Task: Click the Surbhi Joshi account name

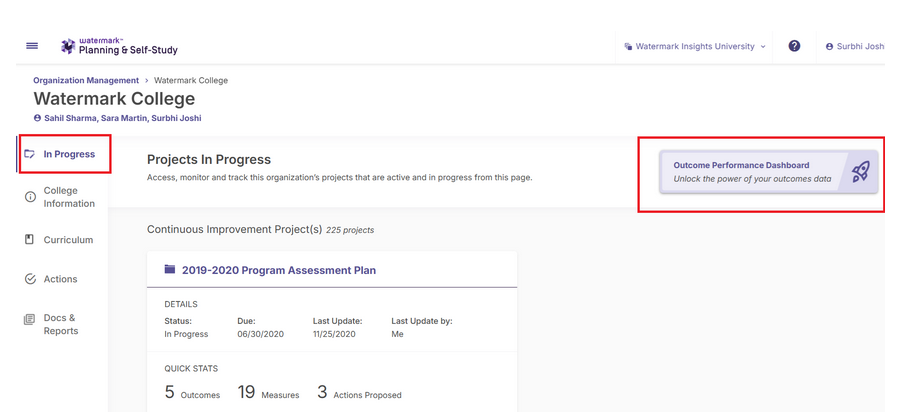Action: coord(860,47)
